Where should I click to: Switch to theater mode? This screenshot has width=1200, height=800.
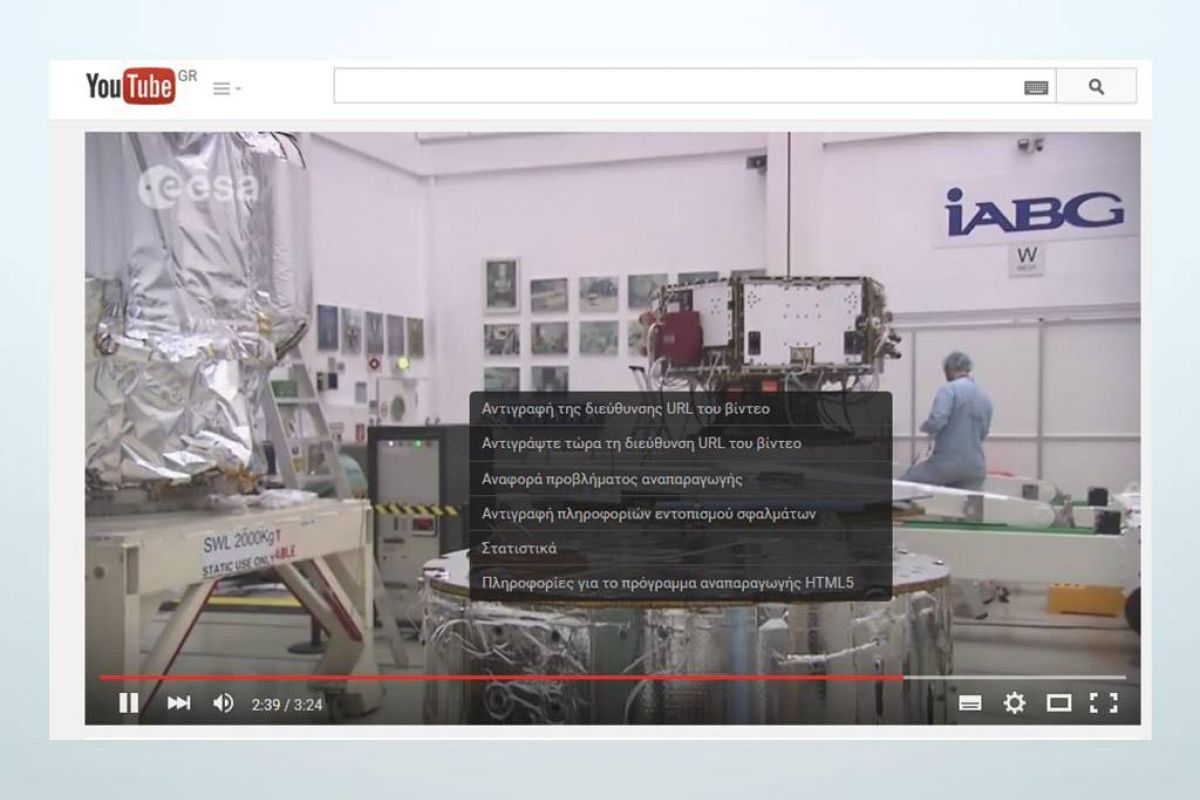point(1059,704)
